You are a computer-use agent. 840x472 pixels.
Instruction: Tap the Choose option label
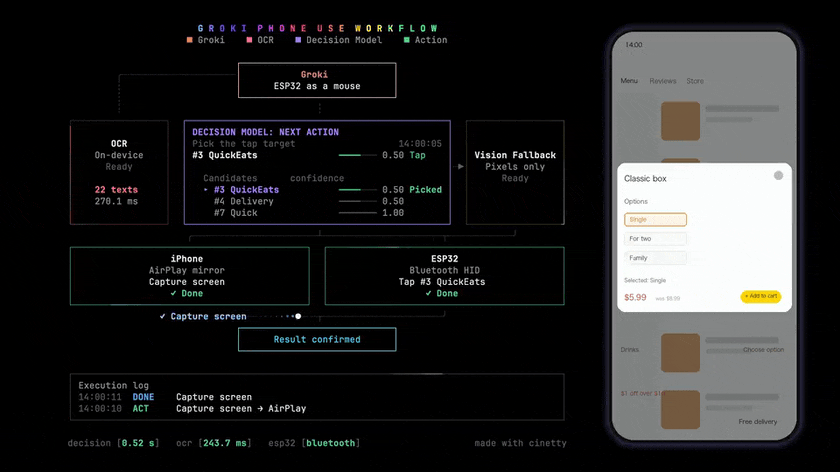coord(763,349)
